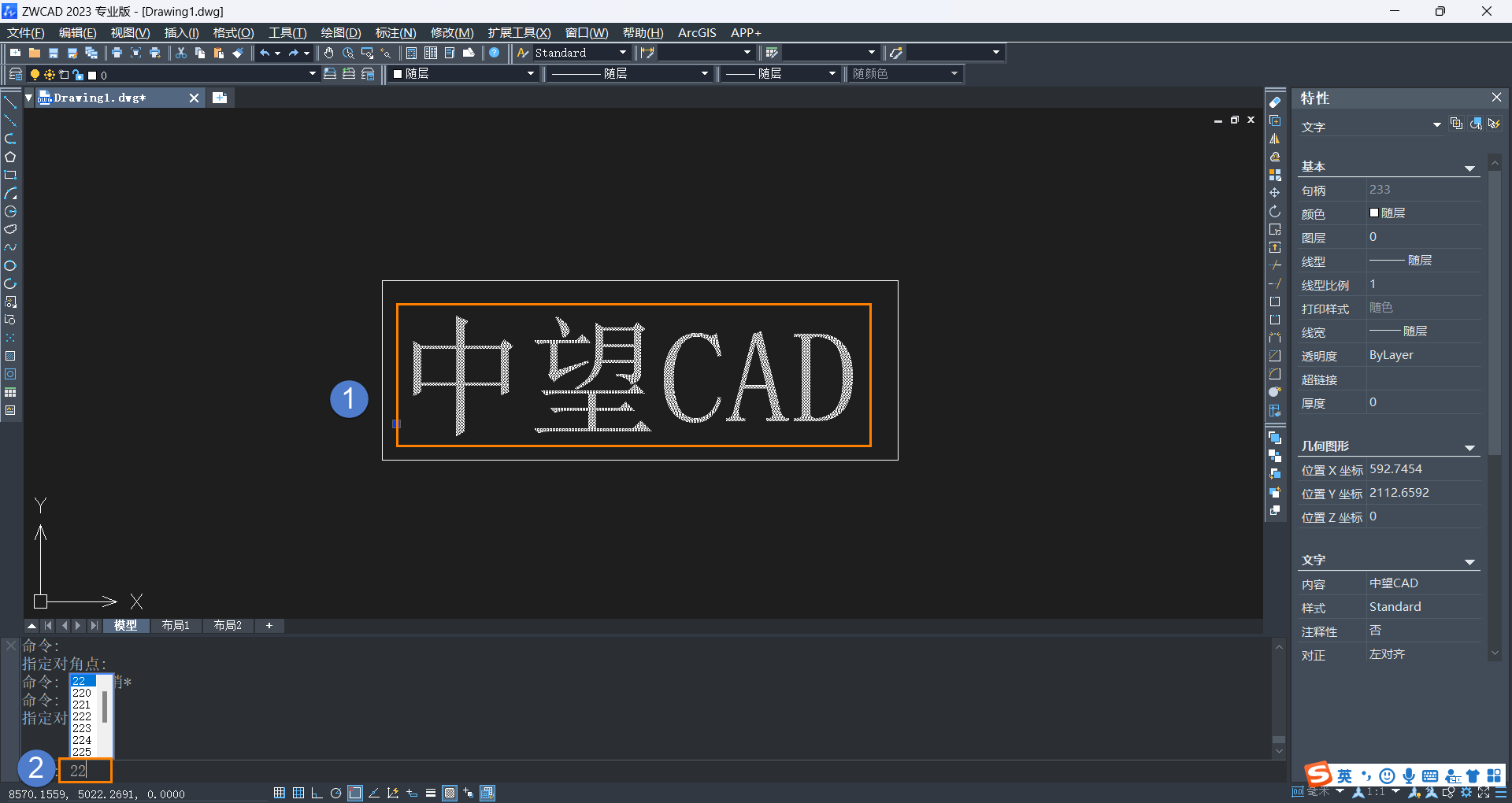Image resolution: width=1512 pixels, height=803 pixels.
Task: Switch to the 布局1 layout tab
Action: [x=176, y=626]
